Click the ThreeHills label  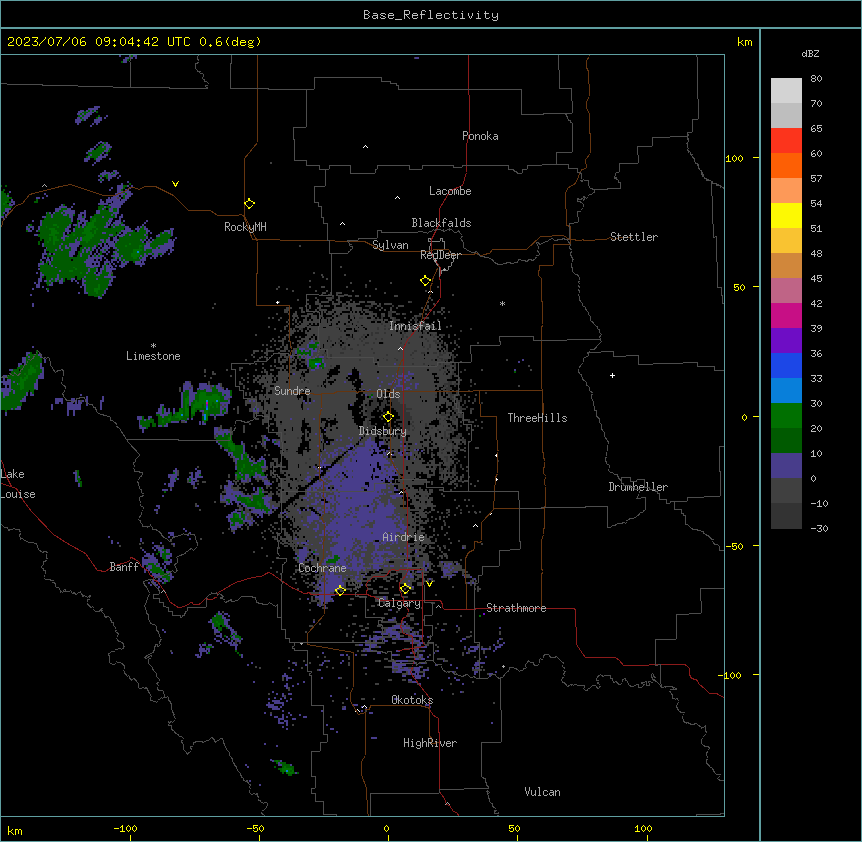pyautogui.click(x=537, y=418)
